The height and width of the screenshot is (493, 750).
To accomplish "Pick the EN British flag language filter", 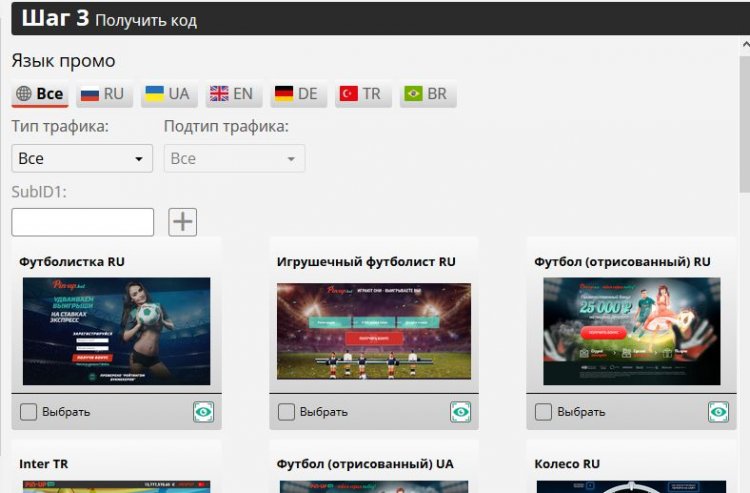I will point(230,94).
